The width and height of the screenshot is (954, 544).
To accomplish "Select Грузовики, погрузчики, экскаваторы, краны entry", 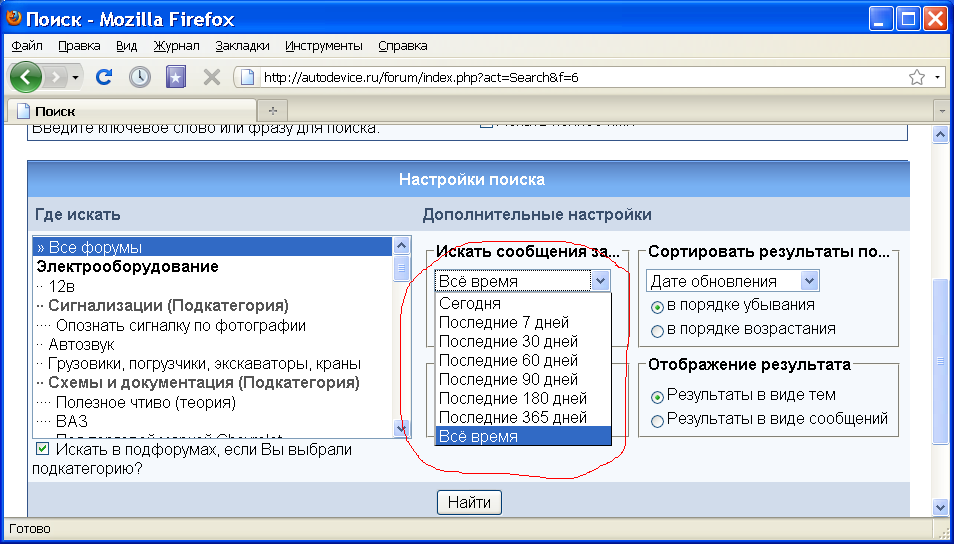I will click(213, 364).
